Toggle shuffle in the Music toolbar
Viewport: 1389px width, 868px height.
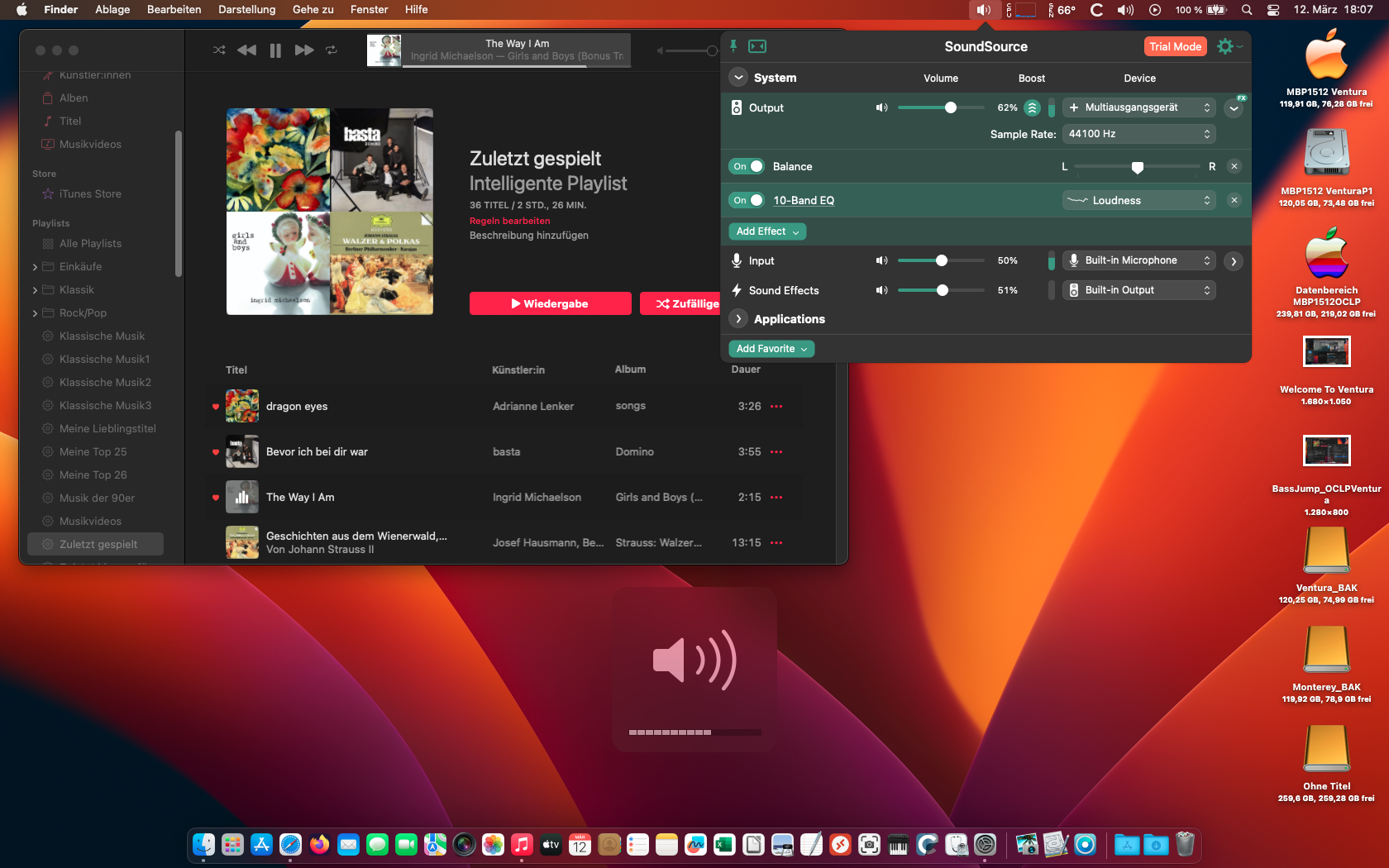tap(219, 50)
